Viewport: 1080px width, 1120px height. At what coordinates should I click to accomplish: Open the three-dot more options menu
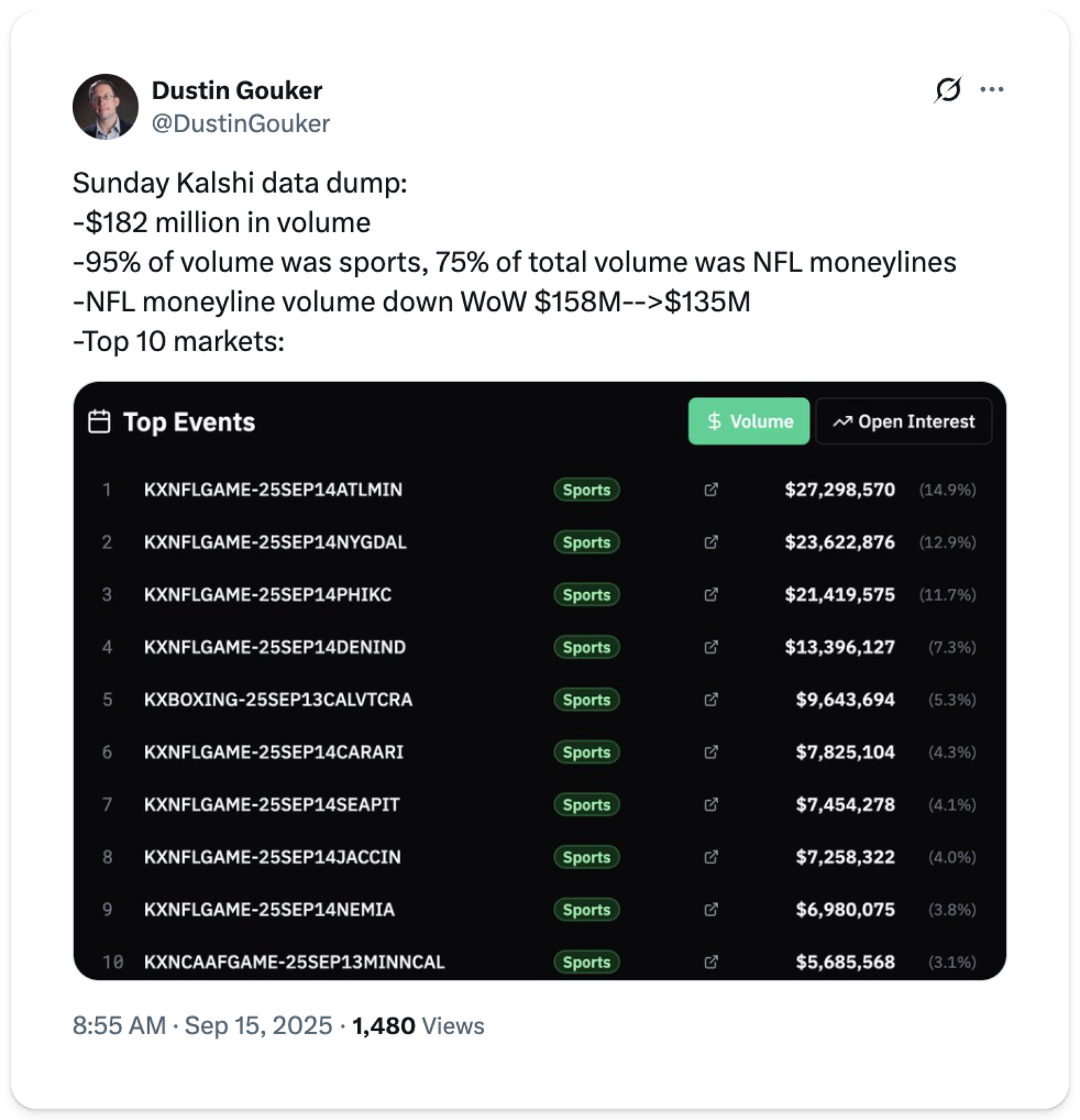click(991, 90)
